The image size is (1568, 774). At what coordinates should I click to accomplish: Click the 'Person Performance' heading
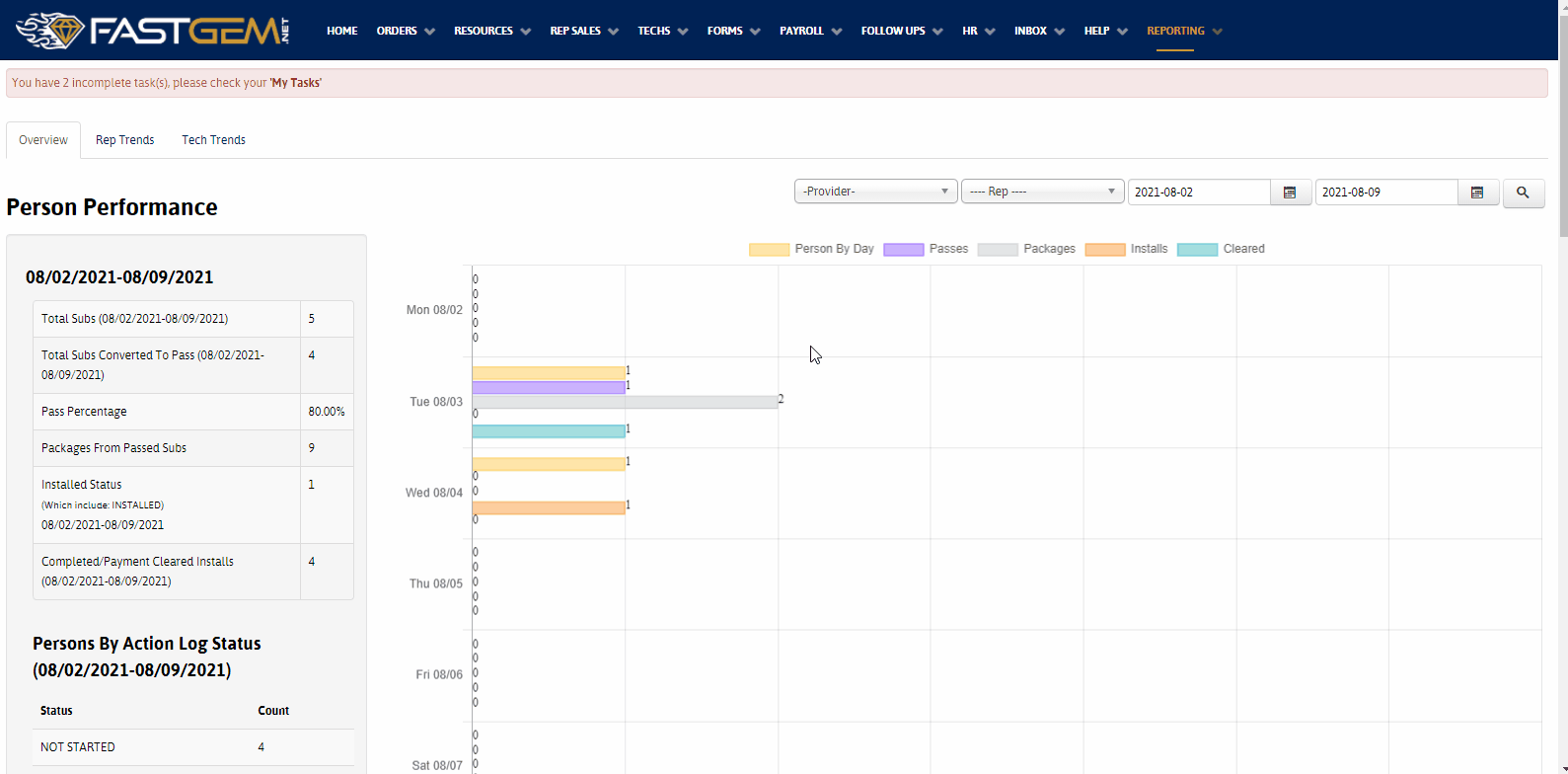coord(112,207)
